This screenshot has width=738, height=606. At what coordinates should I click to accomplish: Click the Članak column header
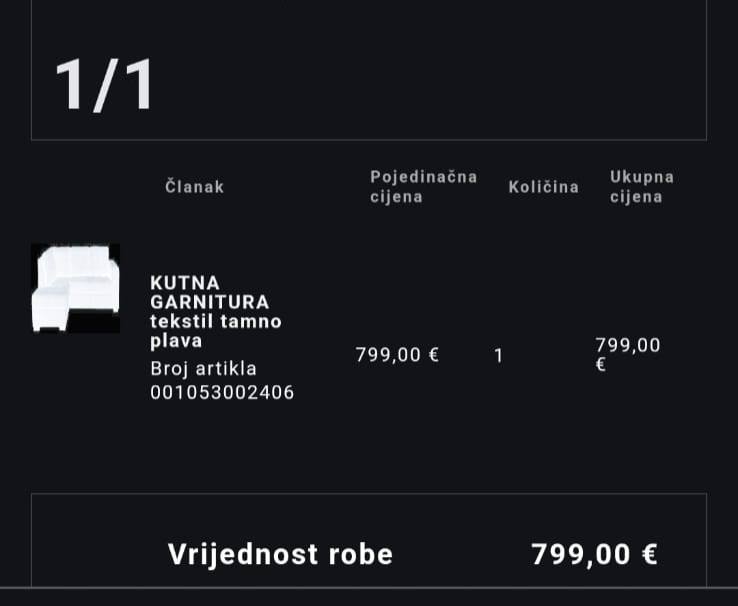coord(194,187)
